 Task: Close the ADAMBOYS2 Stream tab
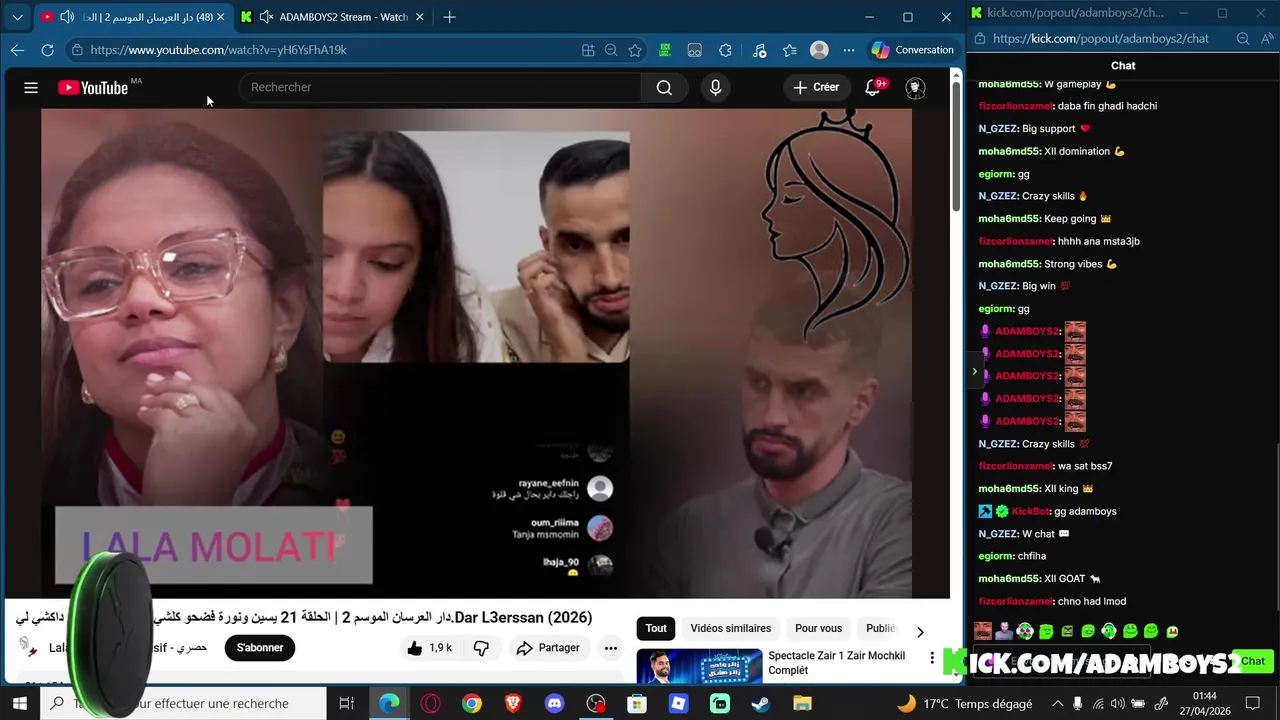[420, 17]
